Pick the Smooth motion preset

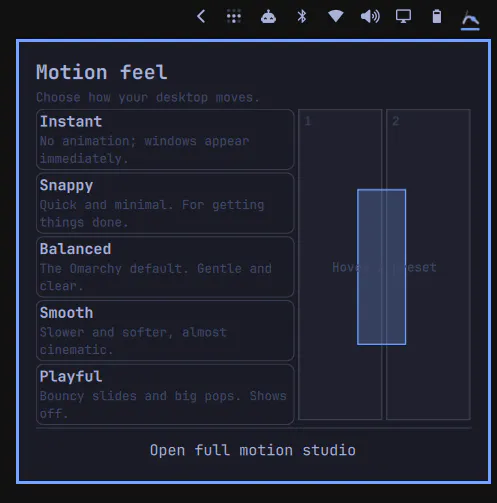click(x=165, y=330)
